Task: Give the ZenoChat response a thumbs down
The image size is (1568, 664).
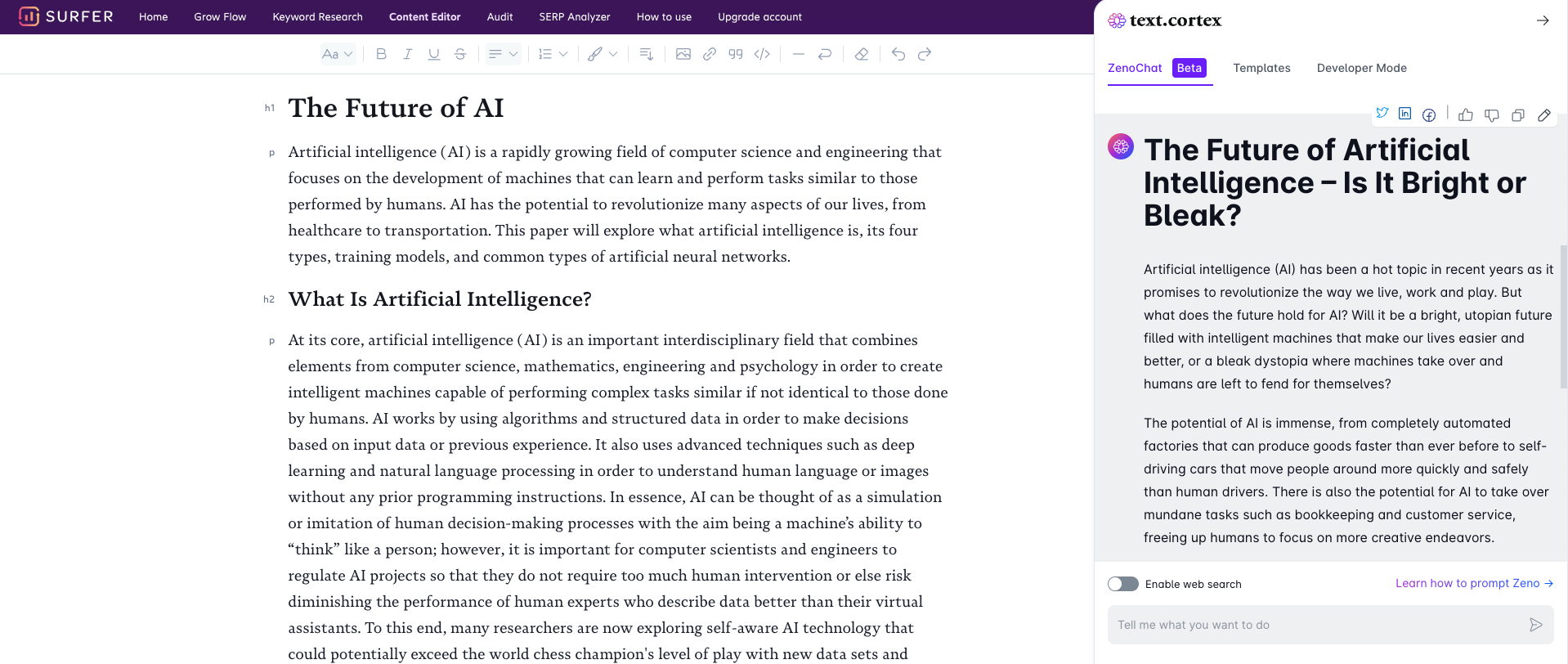Action: tap(1492, 115)
